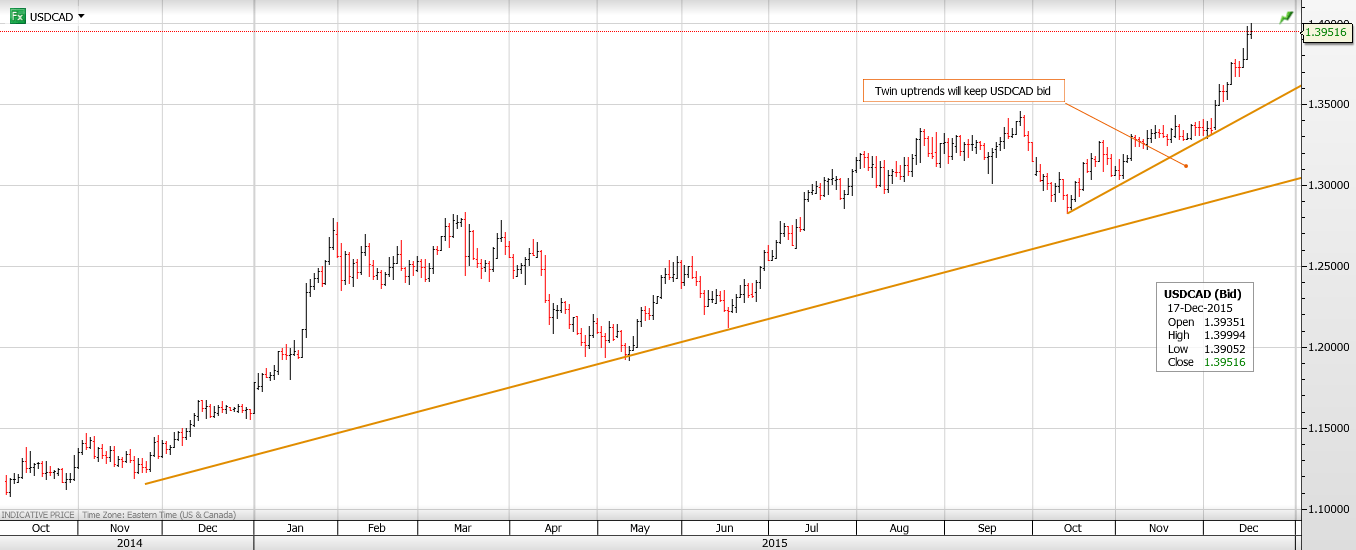Viewport: 1356px width, 550px height.
Task: Click the green Fx instrument icon
Action: 18,16
